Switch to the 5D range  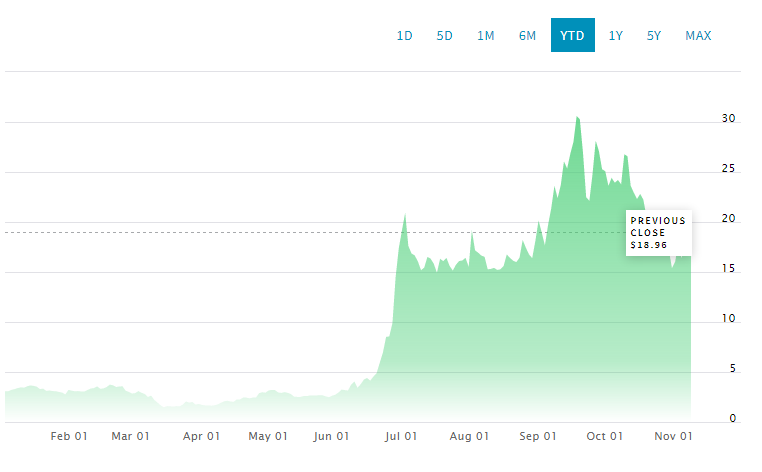pos(445,36)
